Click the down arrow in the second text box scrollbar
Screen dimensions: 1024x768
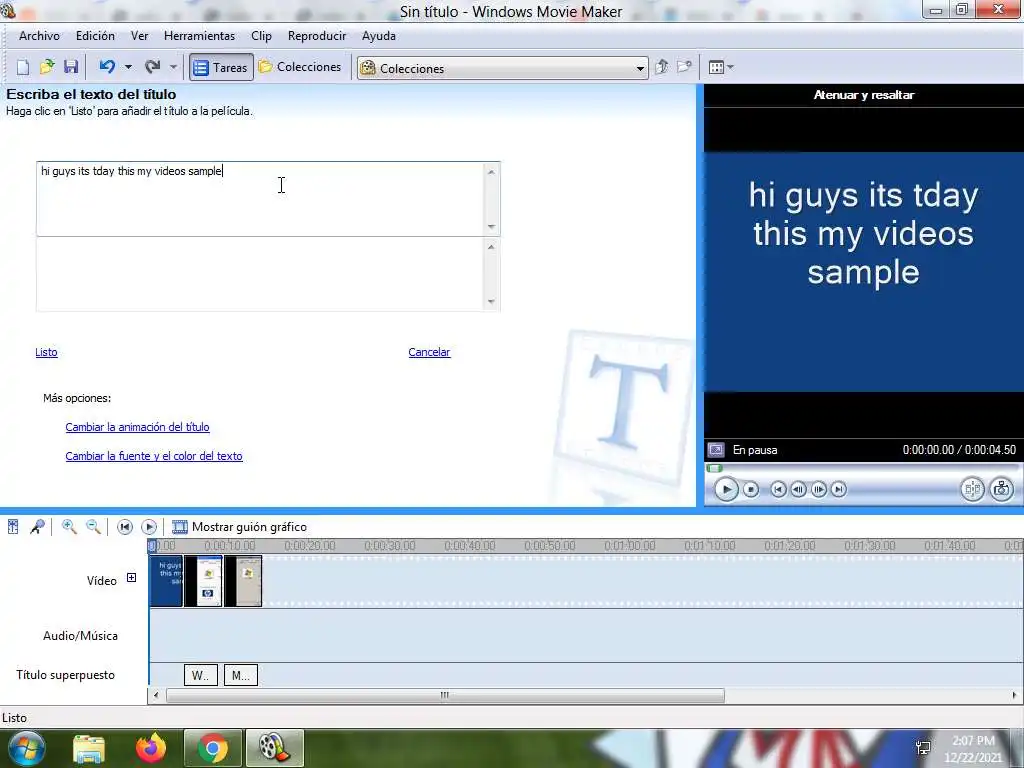point(492,302)
